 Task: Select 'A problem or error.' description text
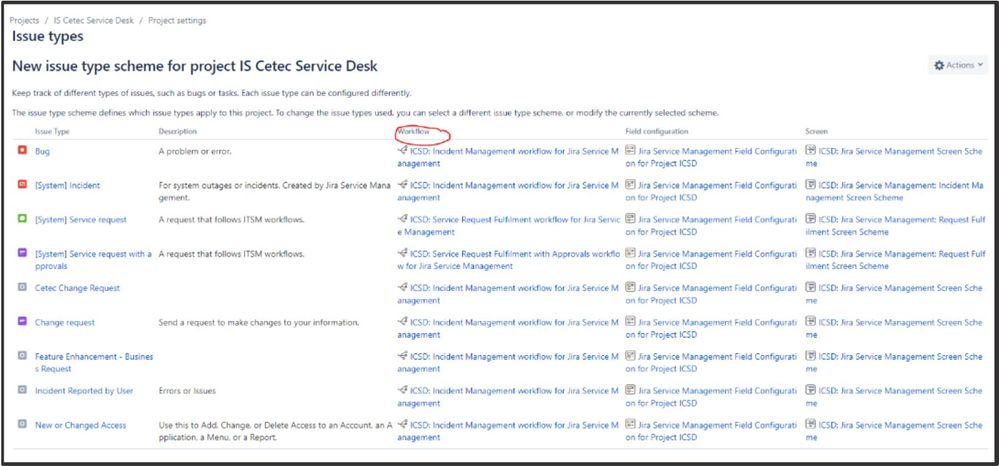click(196, 152)
